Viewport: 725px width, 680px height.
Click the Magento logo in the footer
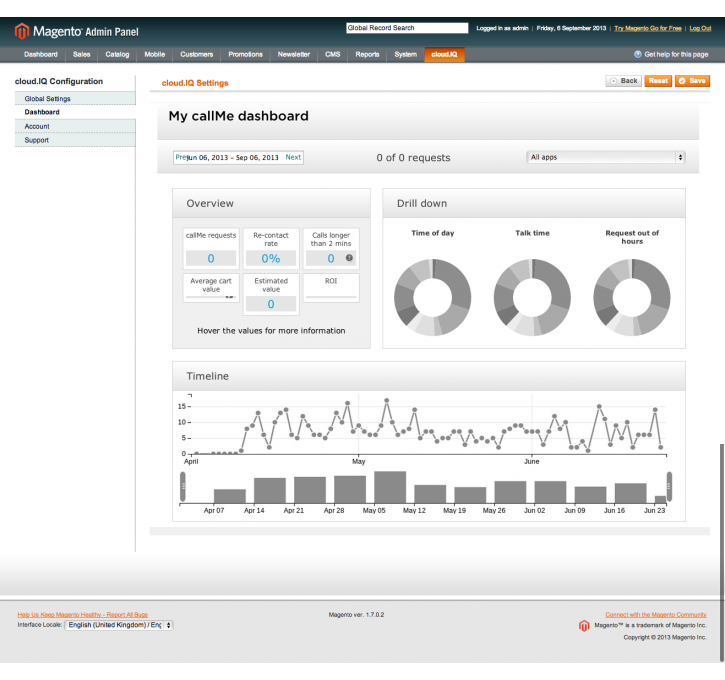pyautogui.click(x=584, y=625)
